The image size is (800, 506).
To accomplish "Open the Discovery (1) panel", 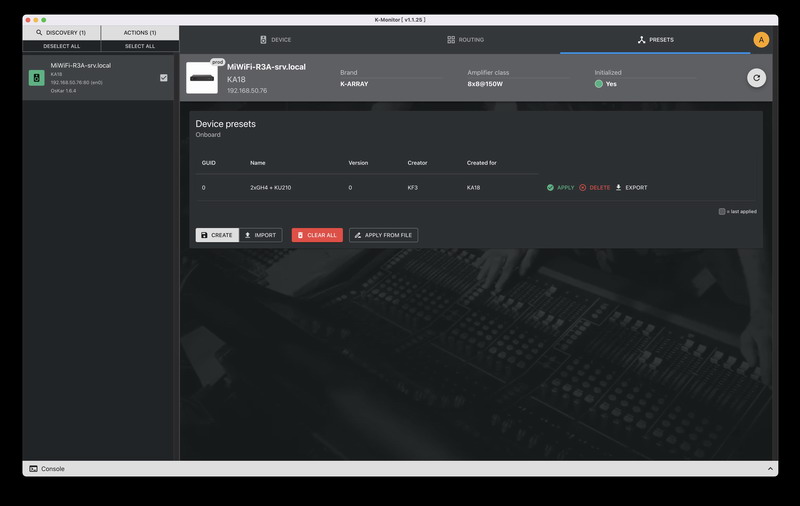I will click(61, 33).
